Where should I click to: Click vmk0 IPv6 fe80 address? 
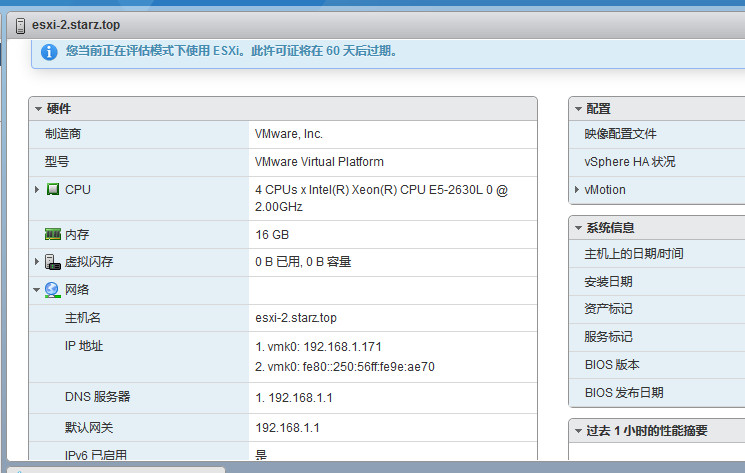[345, 367]
